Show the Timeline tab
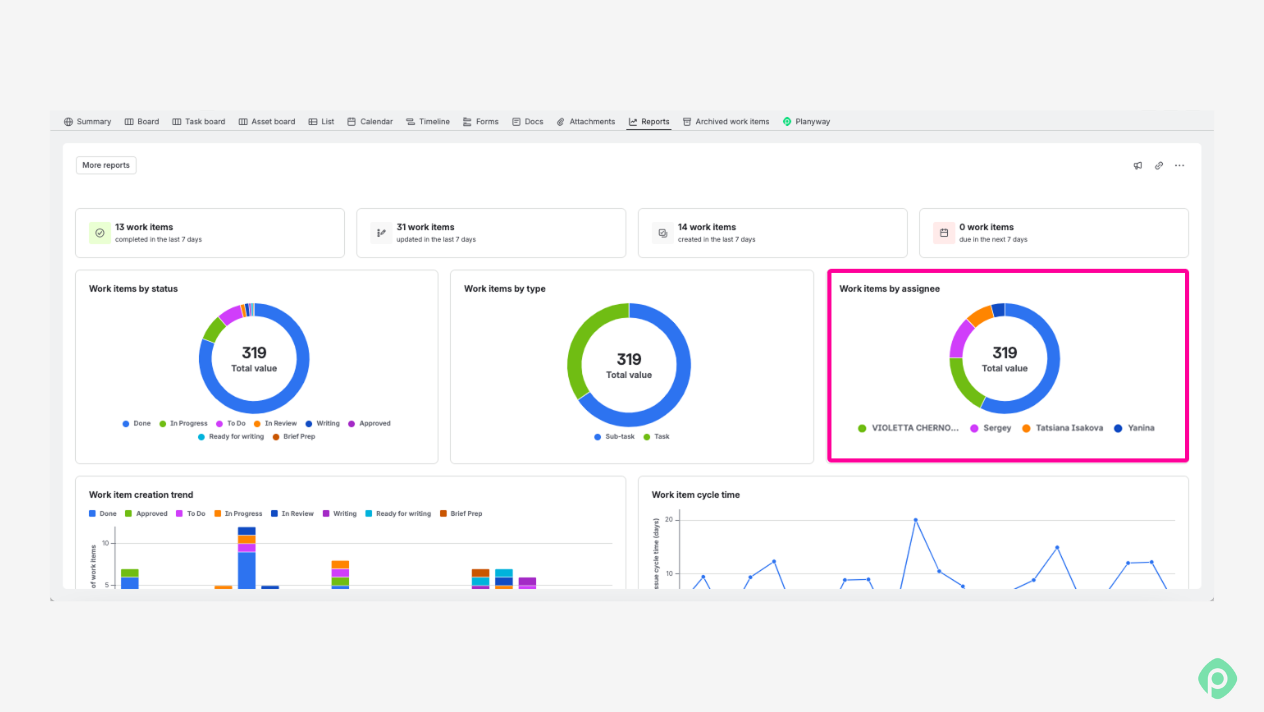Viewport: 1264px width, 712px height. [x=428, y=122]
